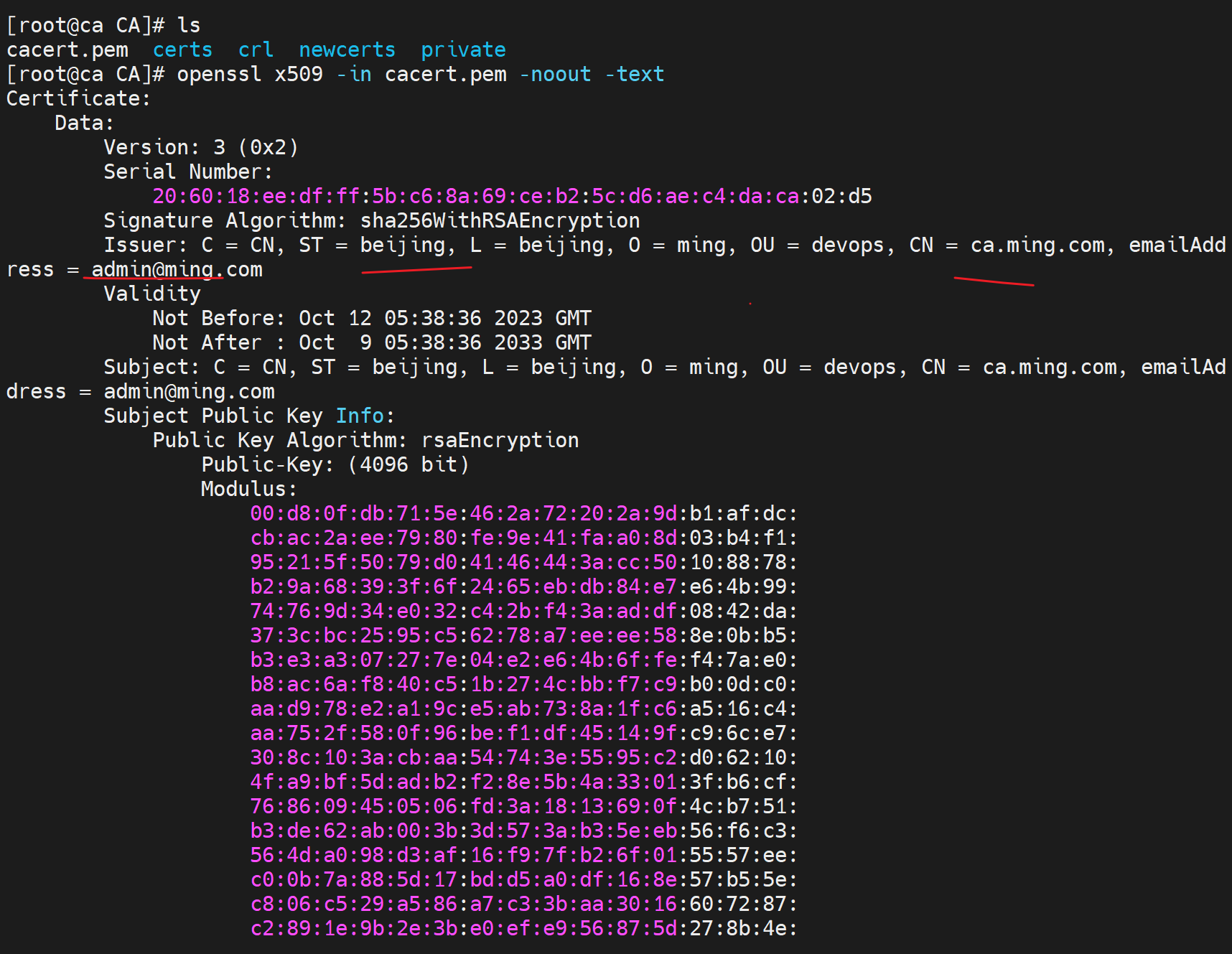Click the -noout option in the openssl command

[555, 75]
